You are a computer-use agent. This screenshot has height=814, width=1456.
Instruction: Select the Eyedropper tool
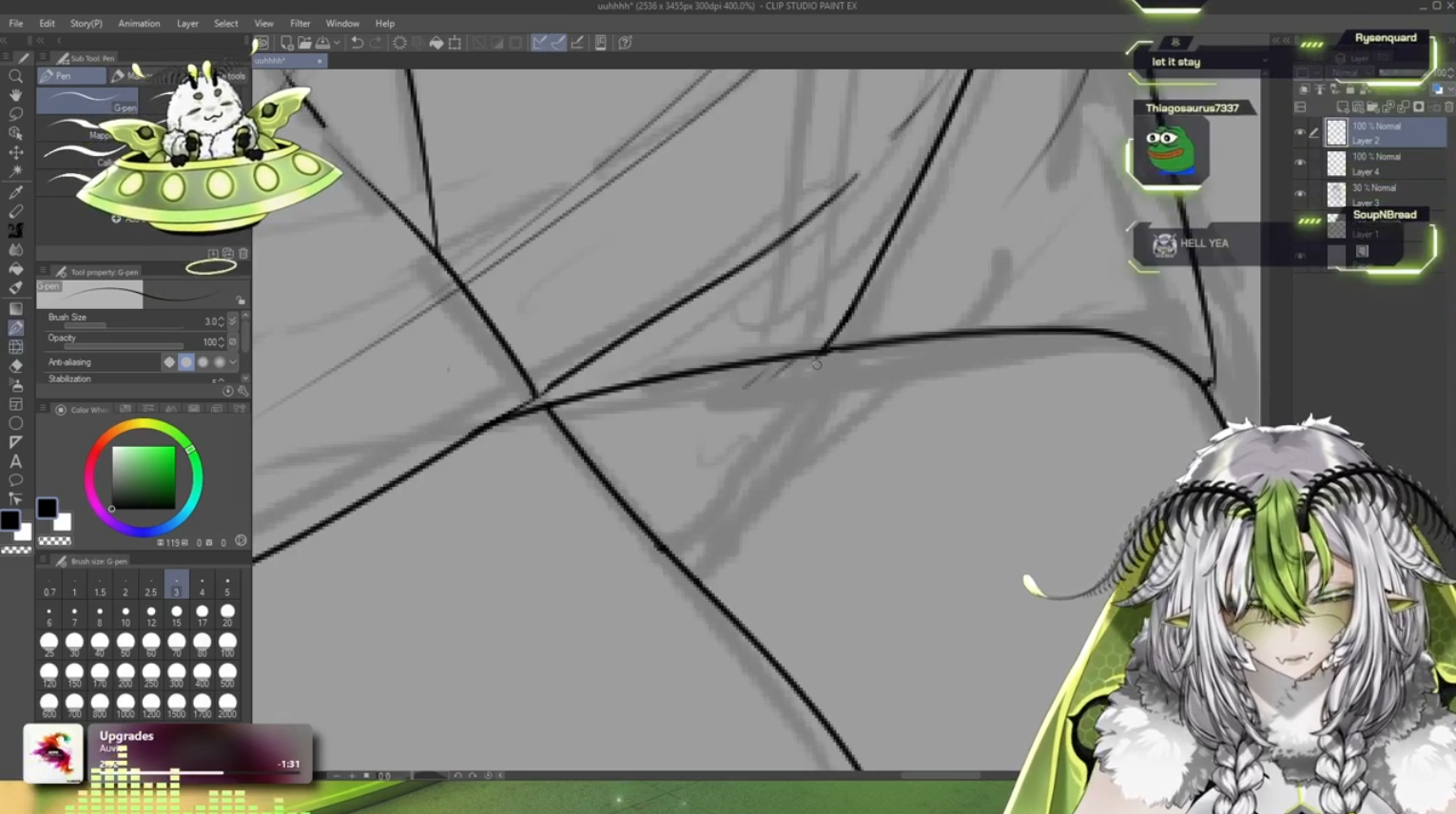(x=16, y=193)
